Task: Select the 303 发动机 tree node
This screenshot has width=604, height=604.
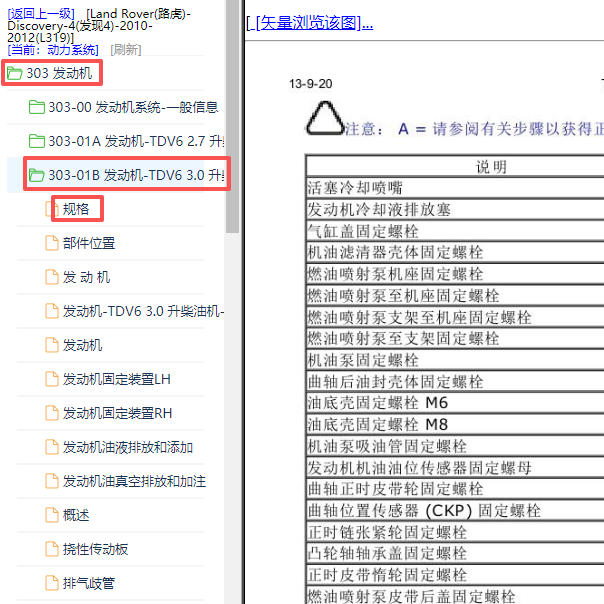Action: click(59, 73)
